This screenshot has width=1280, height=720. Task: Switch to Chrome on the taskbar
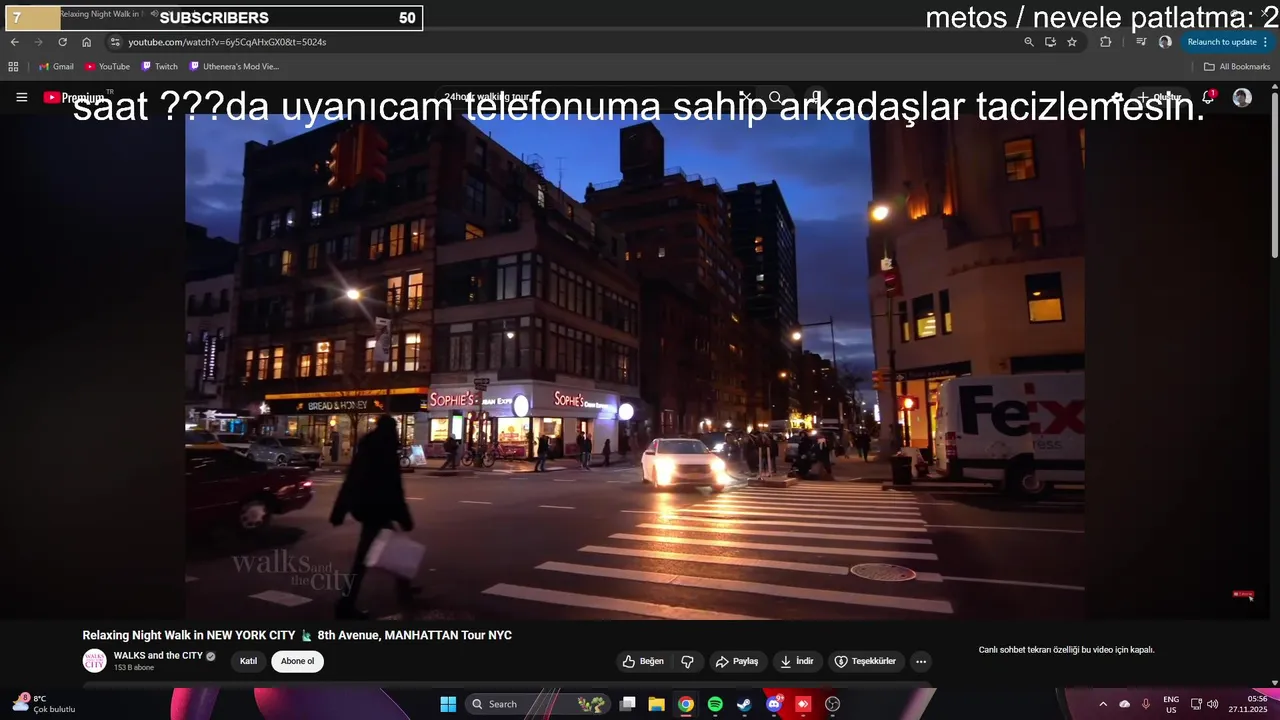click(686, 704)
